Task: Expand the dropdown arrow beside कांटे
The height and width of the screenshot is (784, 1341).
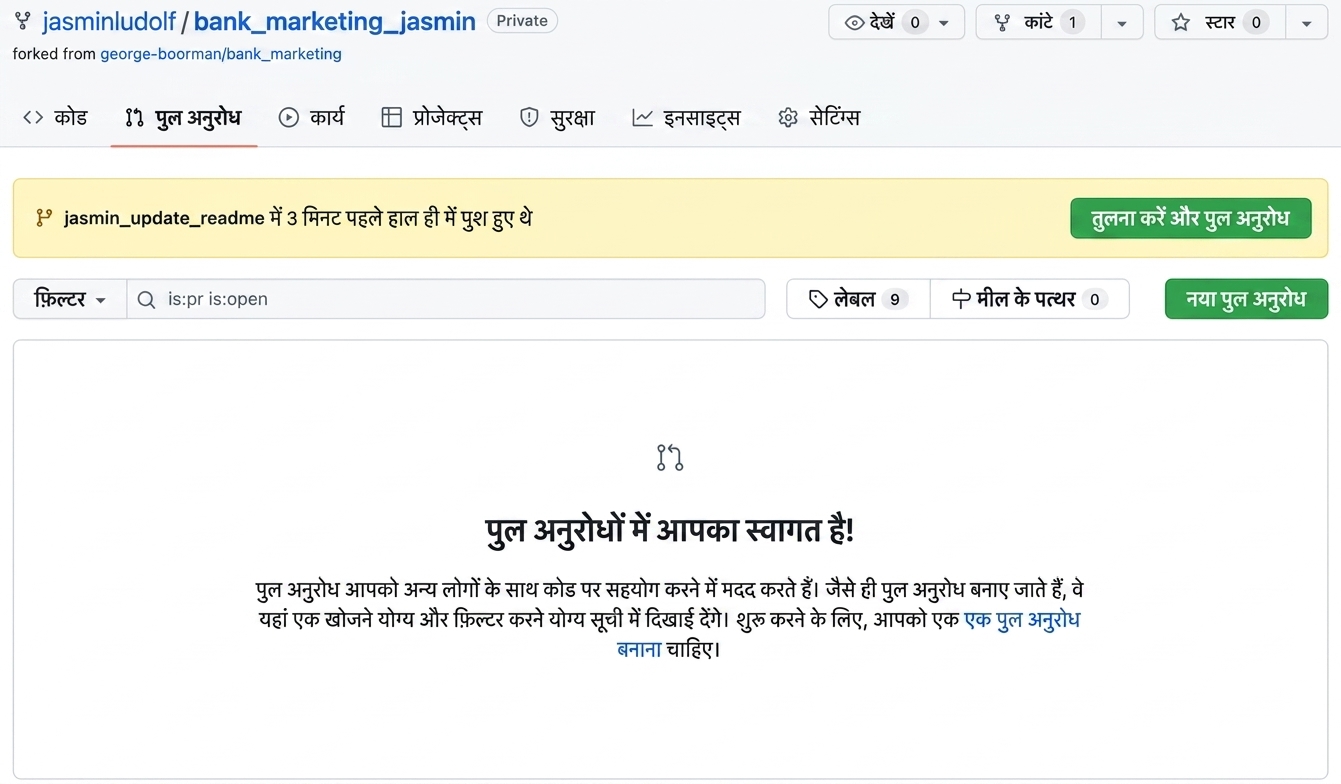Action: pos(1121,22)
